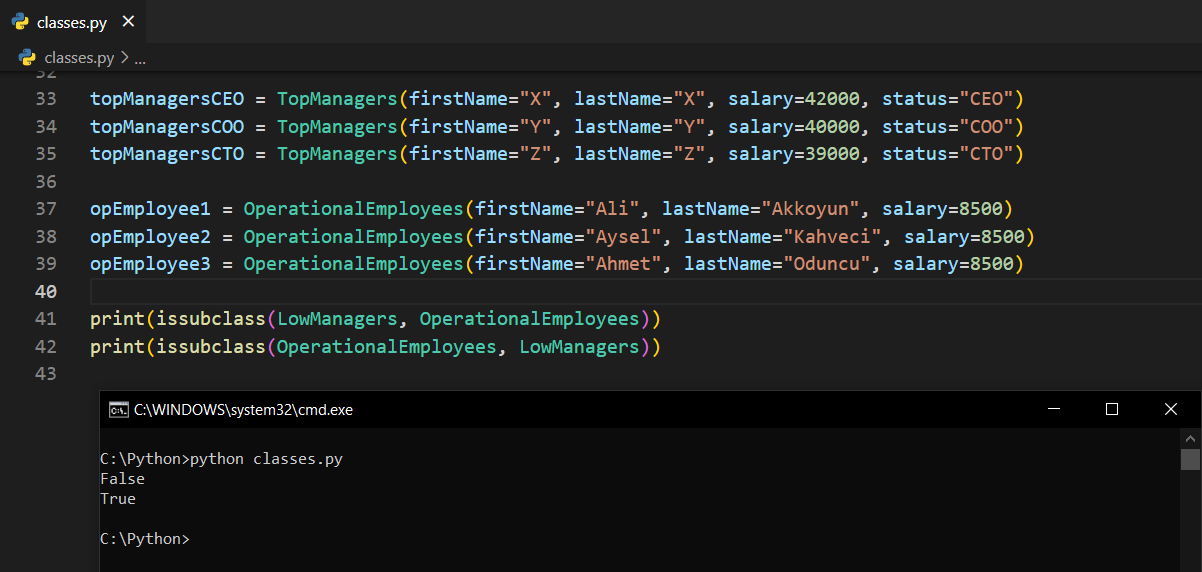Click the Python file icon in classes.py tab
Screen dimensions: 1202x572
point(20,22)
